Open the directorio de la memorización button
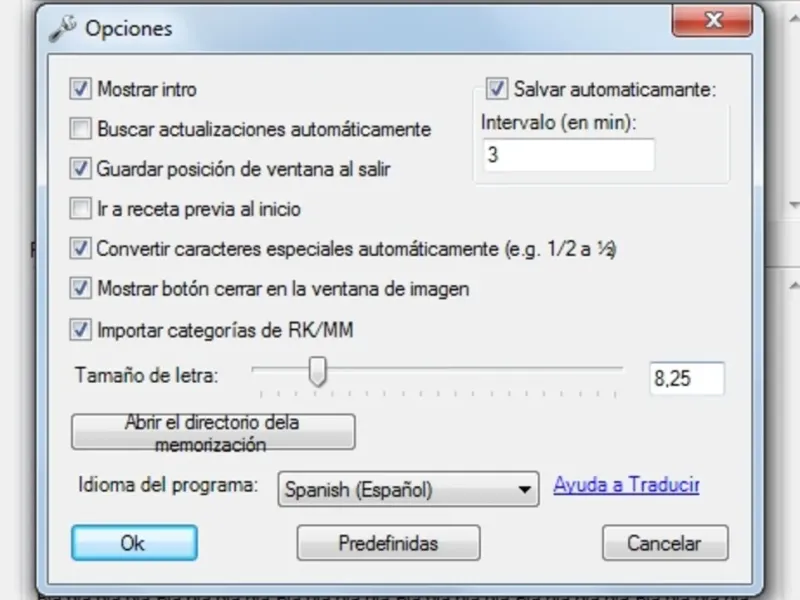 pos(213,432)
